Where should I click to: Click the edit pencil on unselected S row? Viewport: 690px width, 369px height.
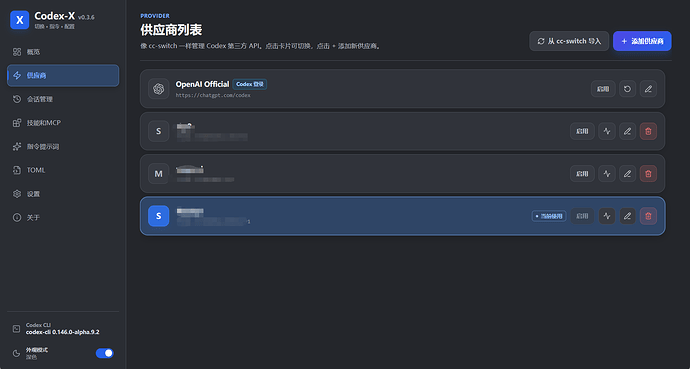tap(628, 131)
